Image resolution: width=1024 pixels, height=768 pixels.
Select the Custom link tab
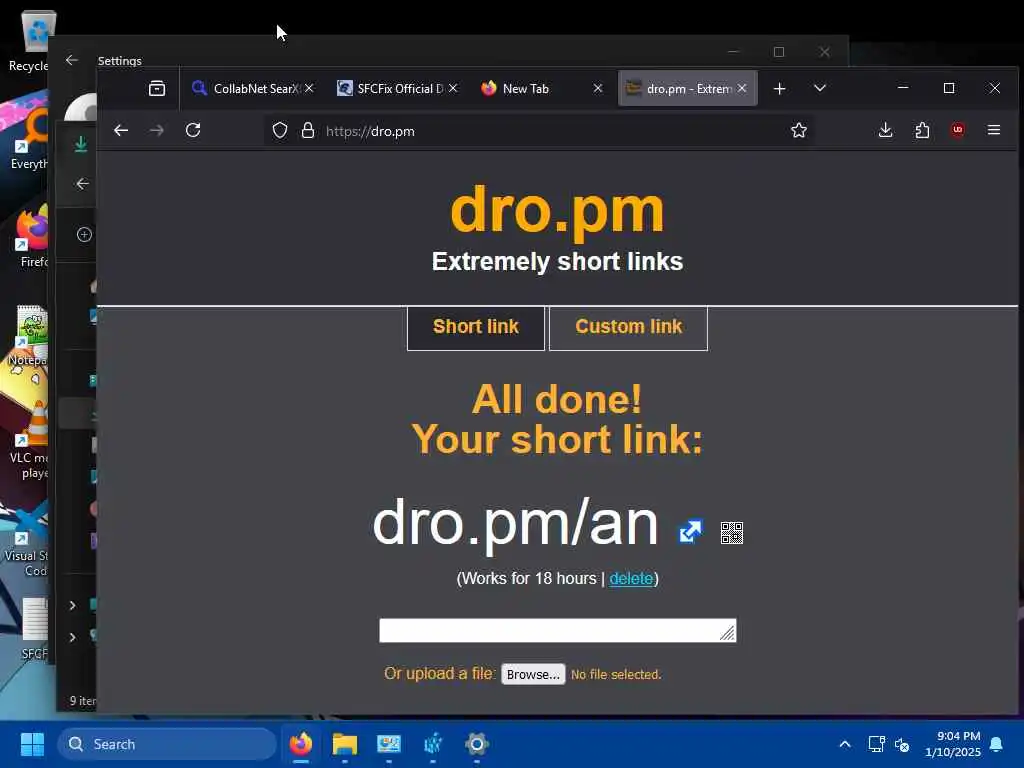click(x=628, y=328)
